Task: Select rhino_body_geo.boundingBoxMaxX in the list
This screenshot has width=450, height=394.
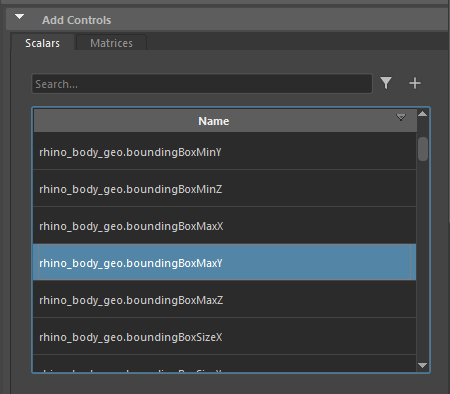Action: click(x=225, y=226)
